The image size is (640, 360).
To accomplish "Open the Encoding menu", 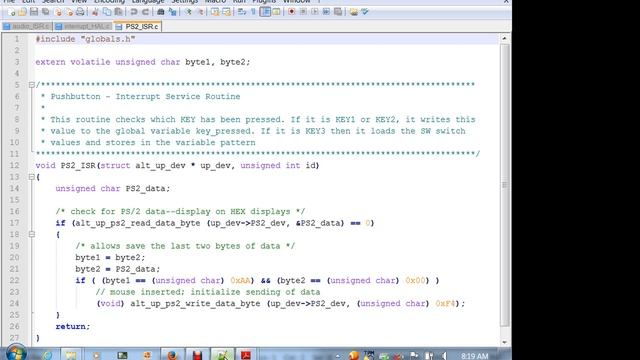I will pos(109,2).
